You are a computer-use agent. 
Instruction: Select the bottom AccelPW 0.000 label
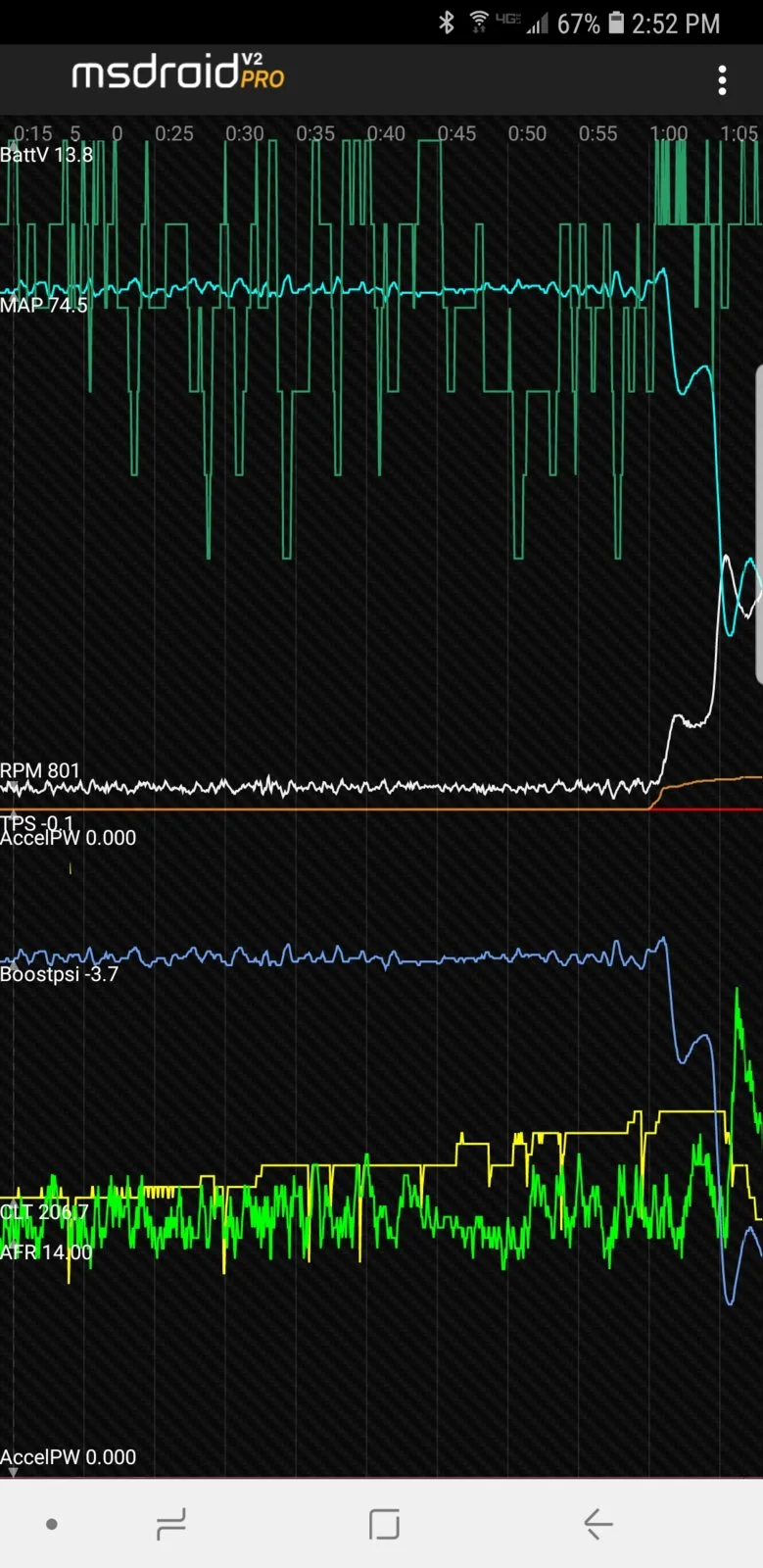pos(68,1457)
